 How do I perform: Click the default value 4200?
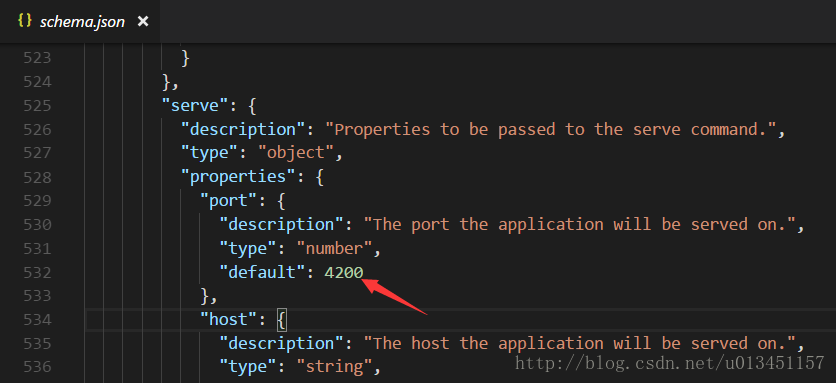[344, 273]
